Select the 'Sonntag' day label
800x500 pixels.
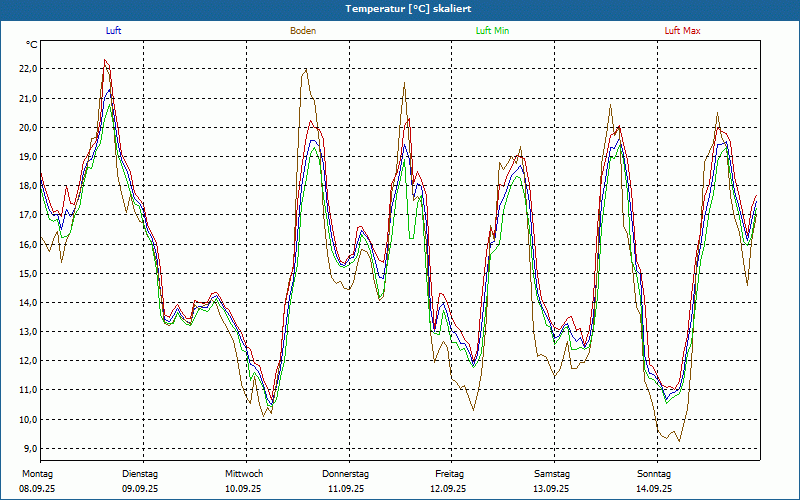coord(655,473)
